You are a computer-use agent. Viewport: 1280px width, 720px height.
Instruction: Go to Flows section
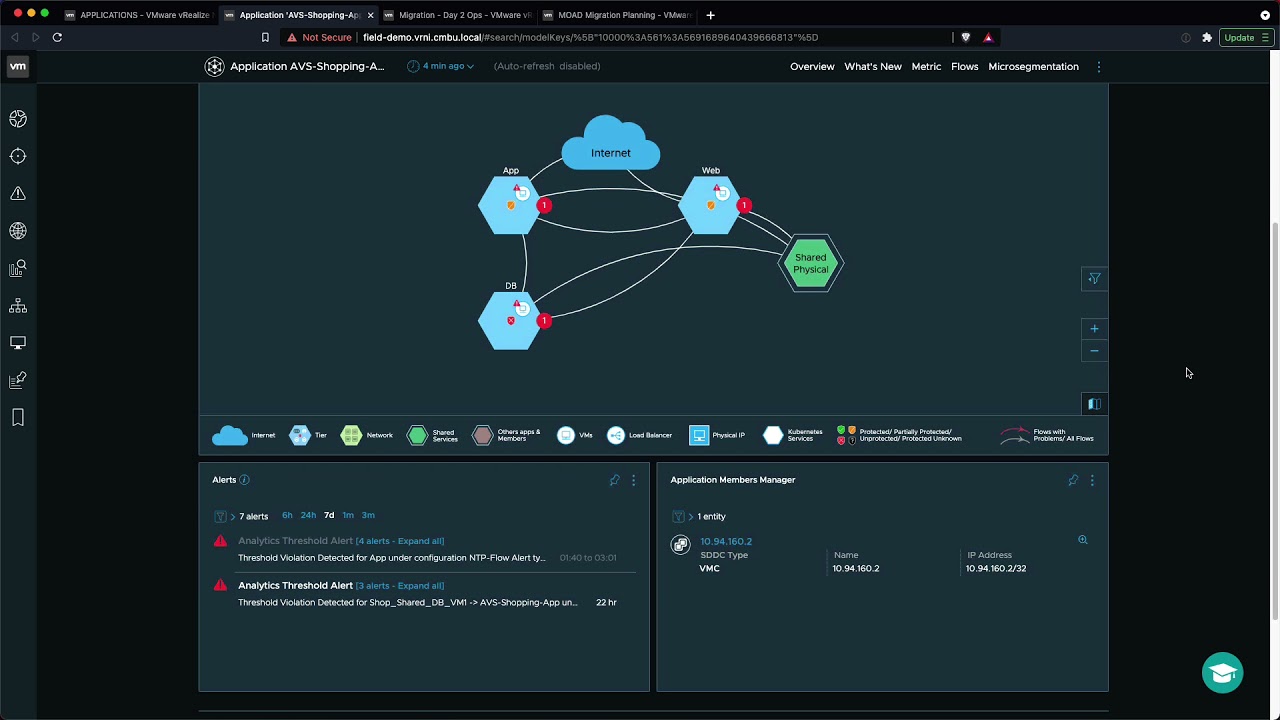965,67
